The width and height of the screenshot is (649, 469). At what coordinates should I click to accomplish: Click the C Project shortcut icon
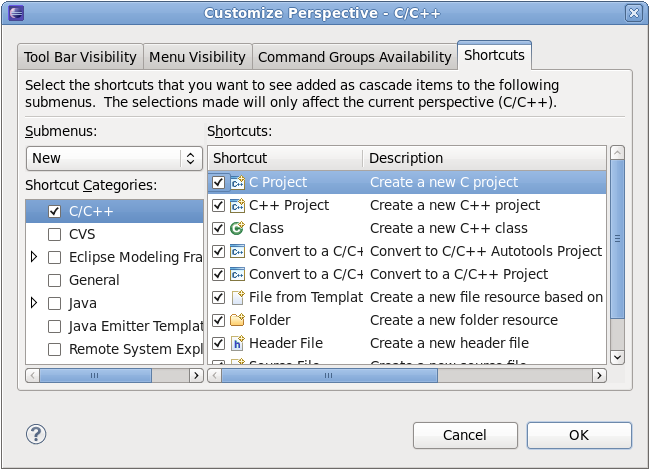pos(237,183)
